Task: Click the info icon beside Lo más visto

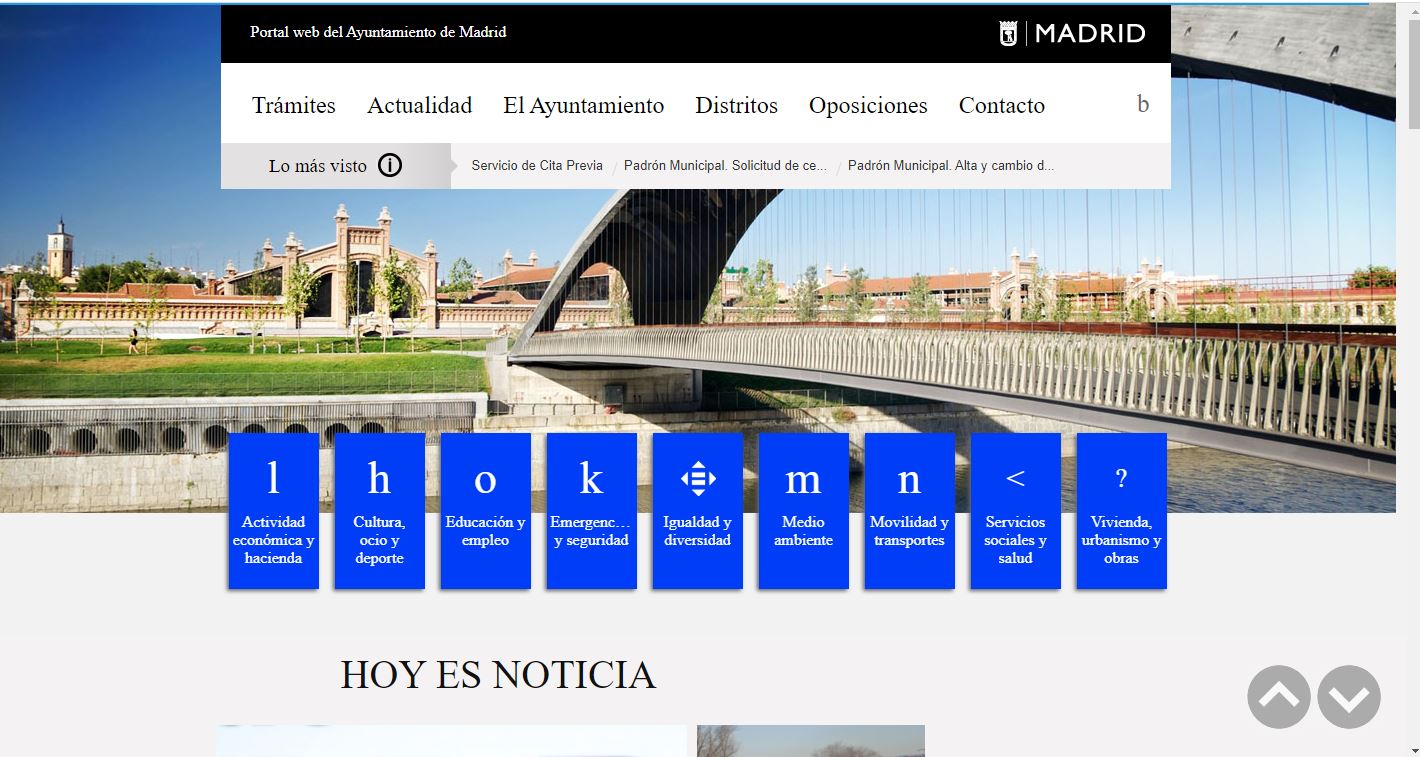Action: click(390, 166)
